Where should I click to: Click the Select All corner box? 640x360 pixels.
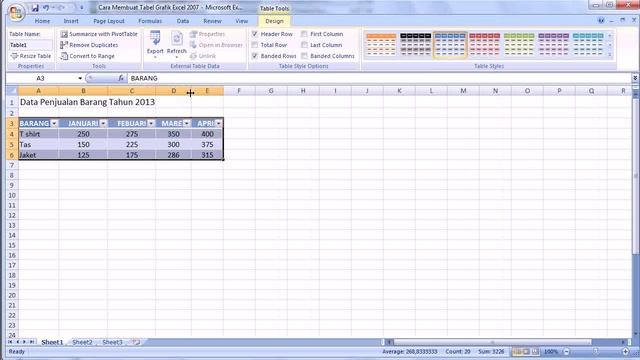pos(12,91)
